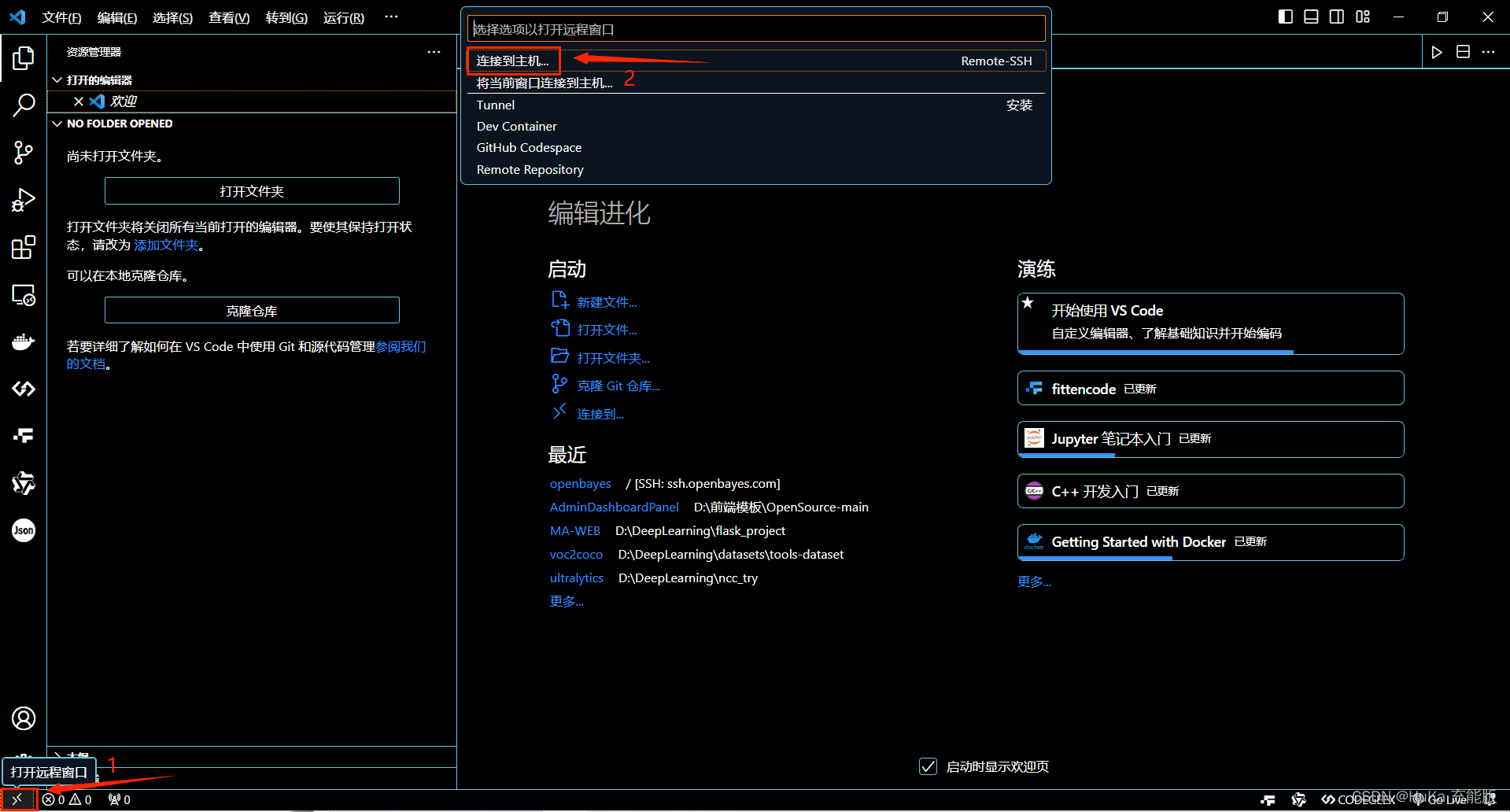Viewport: 1510px width, 812px height.
Task: Click 更多... under recent list
Action: click(567, 601)
